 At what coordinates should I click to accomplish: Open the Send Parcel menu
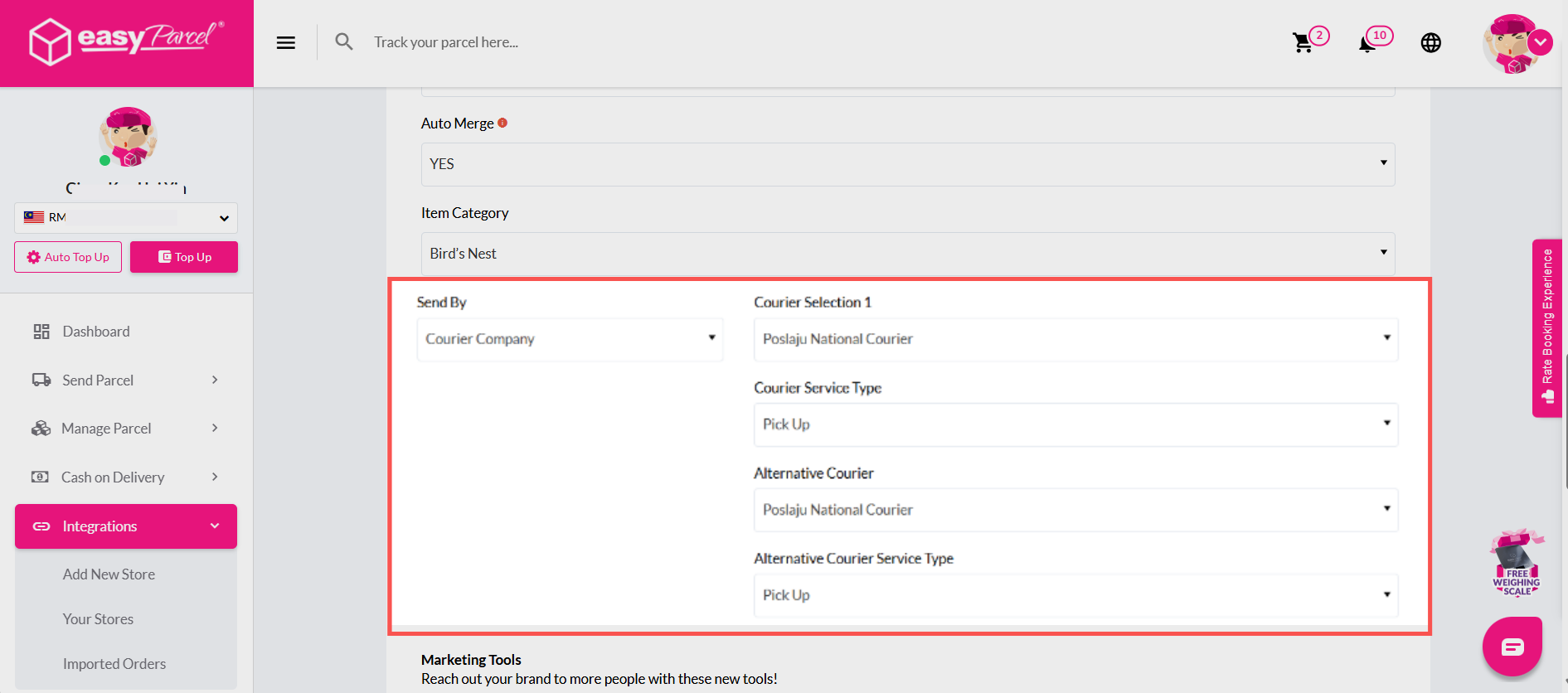click(126, 380)
